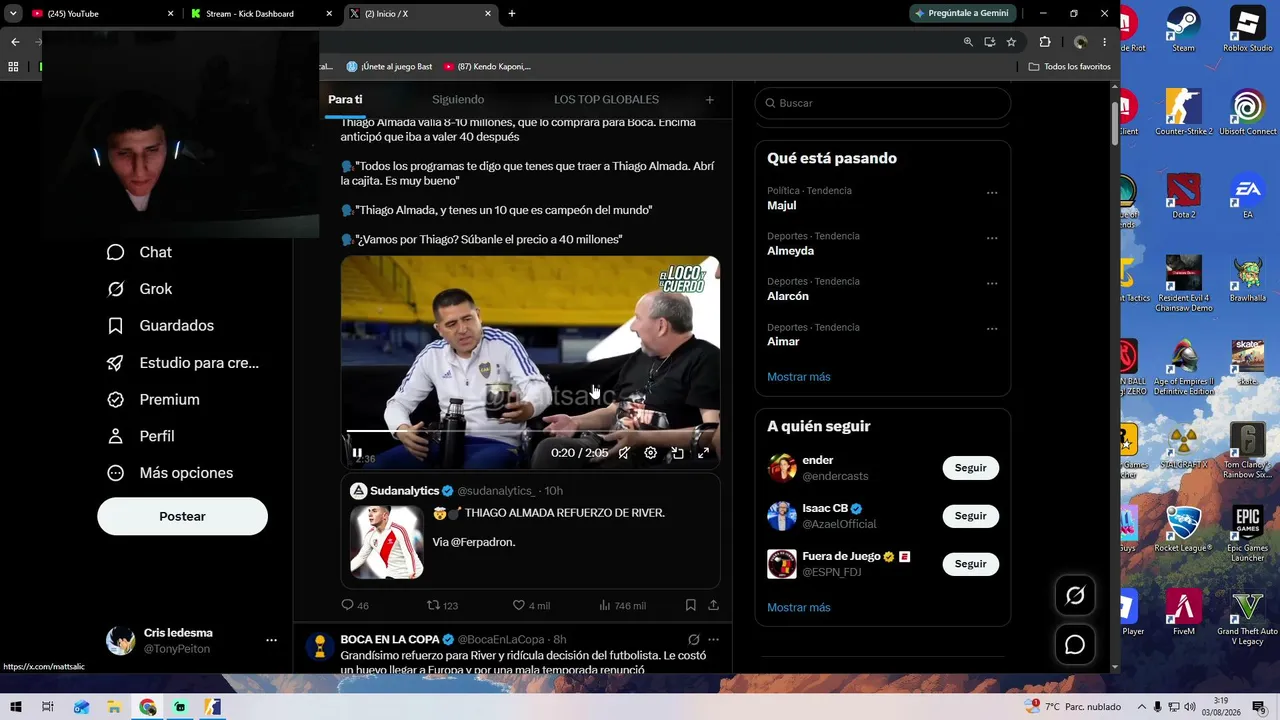Go to Premium in sidebar
Image resolution: width=1280 pixels, height=720 pixels.
153,400
